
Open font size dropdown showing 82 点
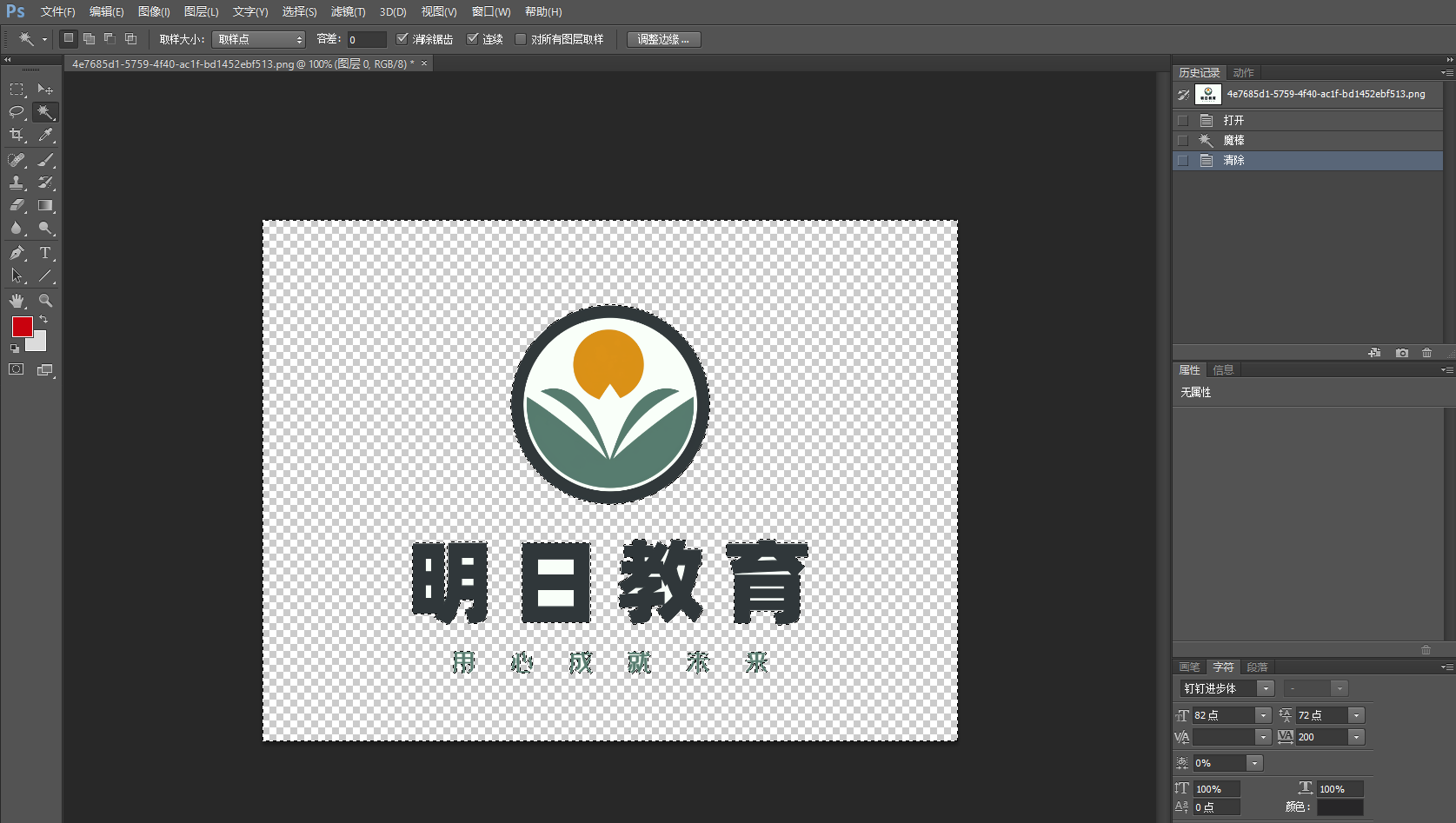1263,715
